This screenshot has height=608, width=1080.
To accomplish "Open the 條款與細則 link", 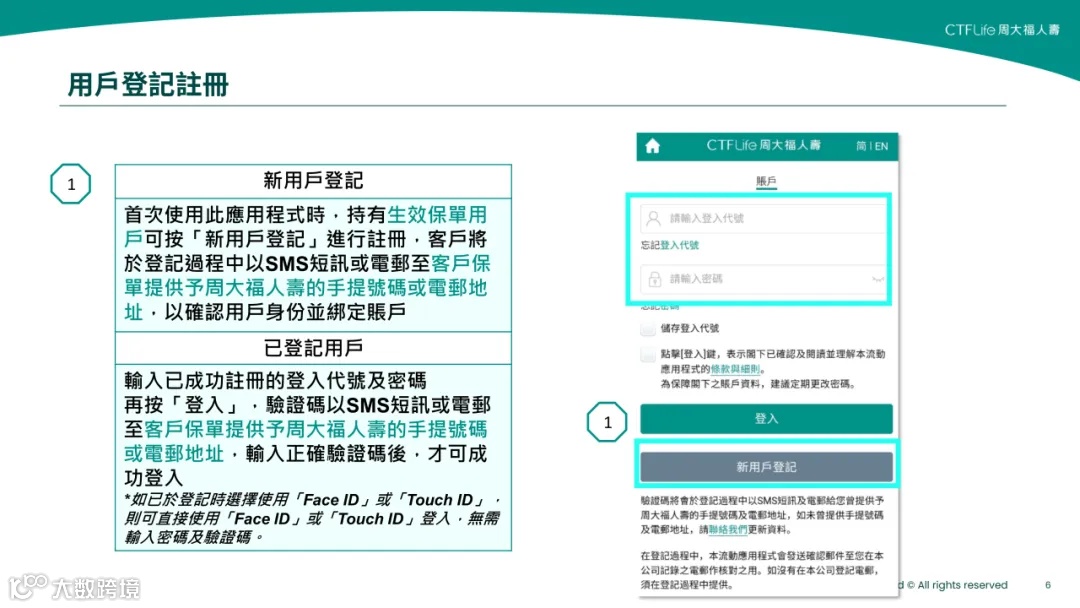I will (735, 369).
